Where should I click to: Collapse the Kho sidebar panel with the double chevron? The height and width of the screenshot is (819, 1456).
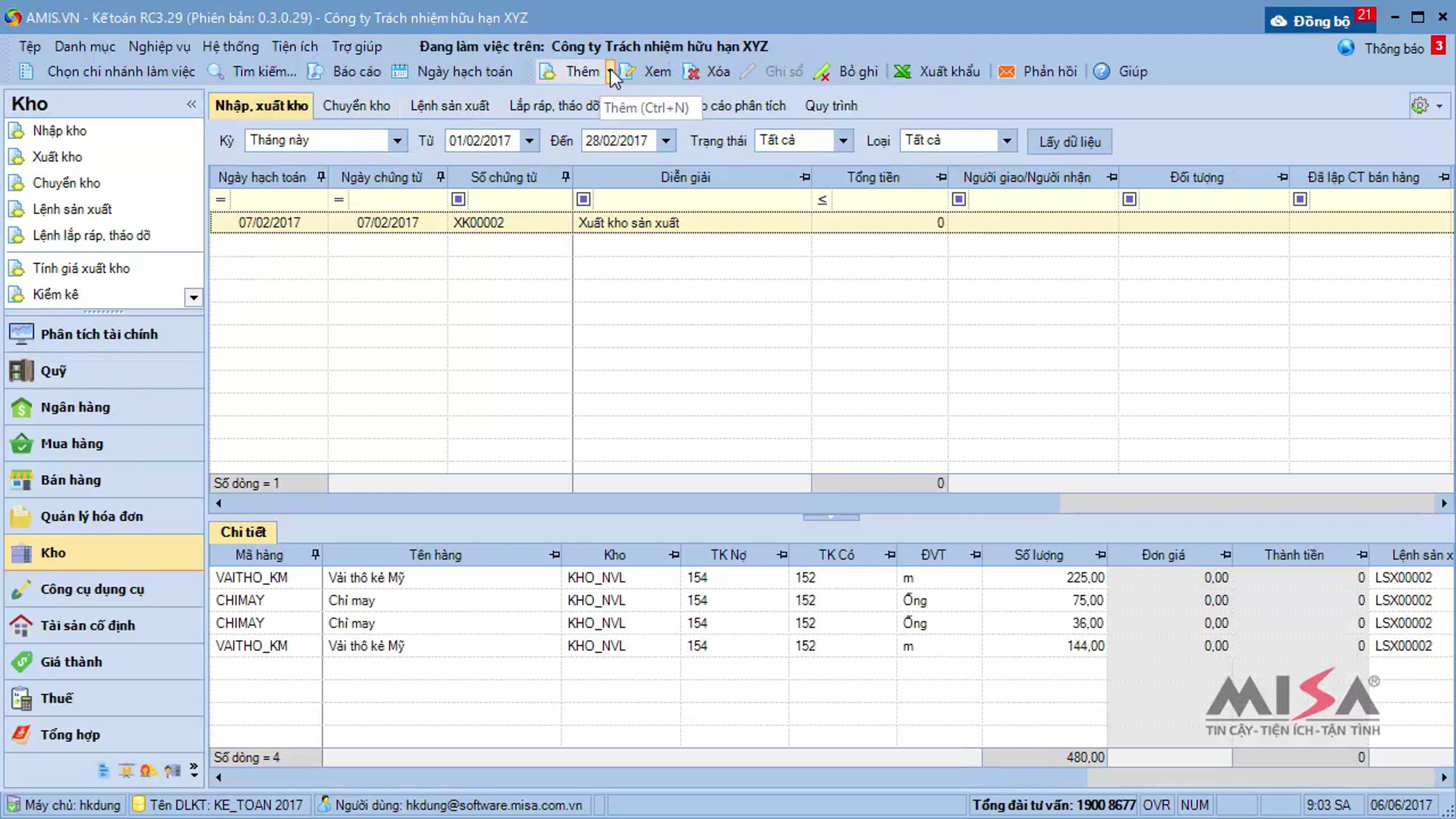(x=191, y=104)
